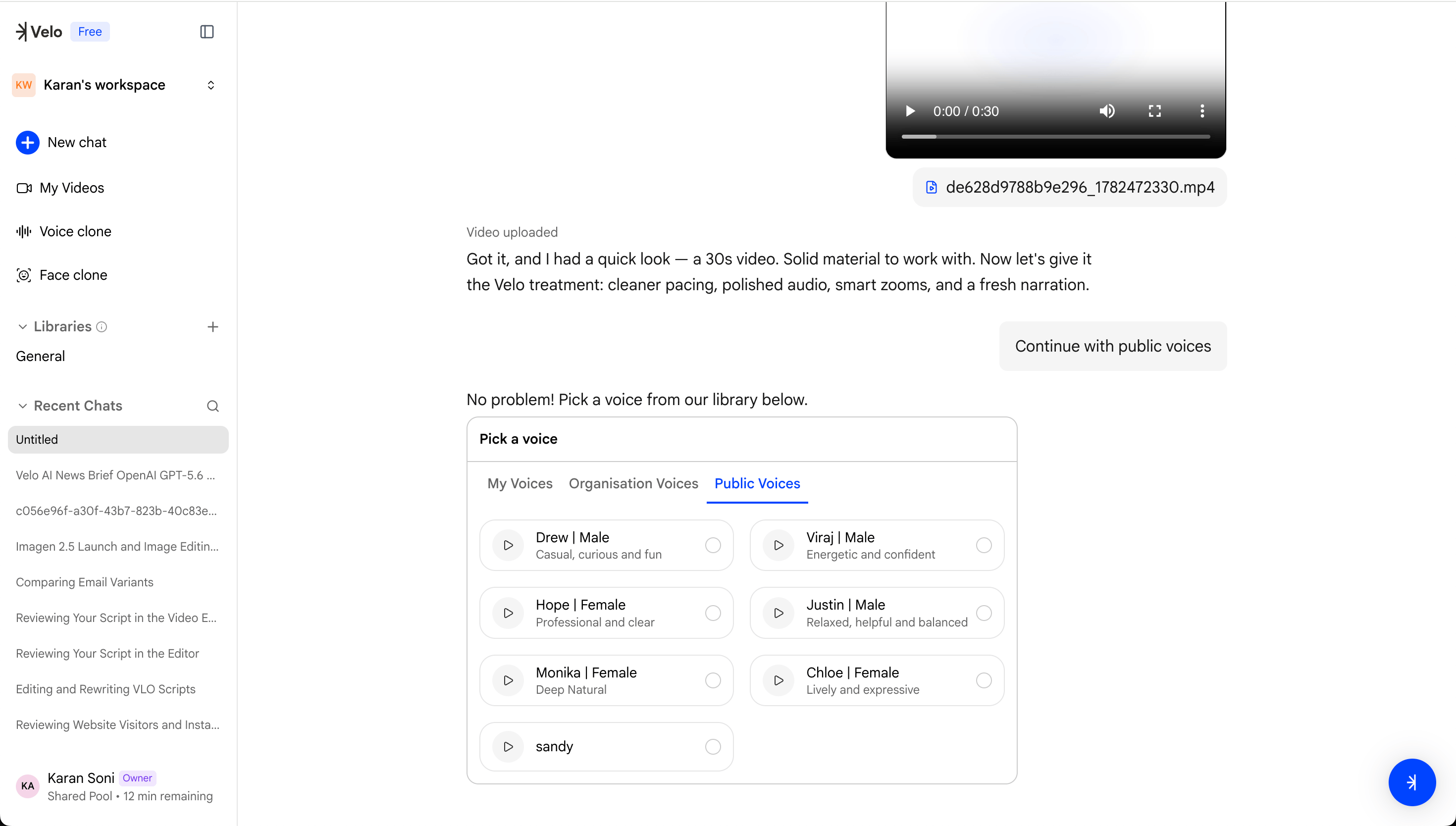Open the de628d9788b9e296 mp4 attachment
Viewport: 1456px width, 826px height.
click(x=1070, y=187)
